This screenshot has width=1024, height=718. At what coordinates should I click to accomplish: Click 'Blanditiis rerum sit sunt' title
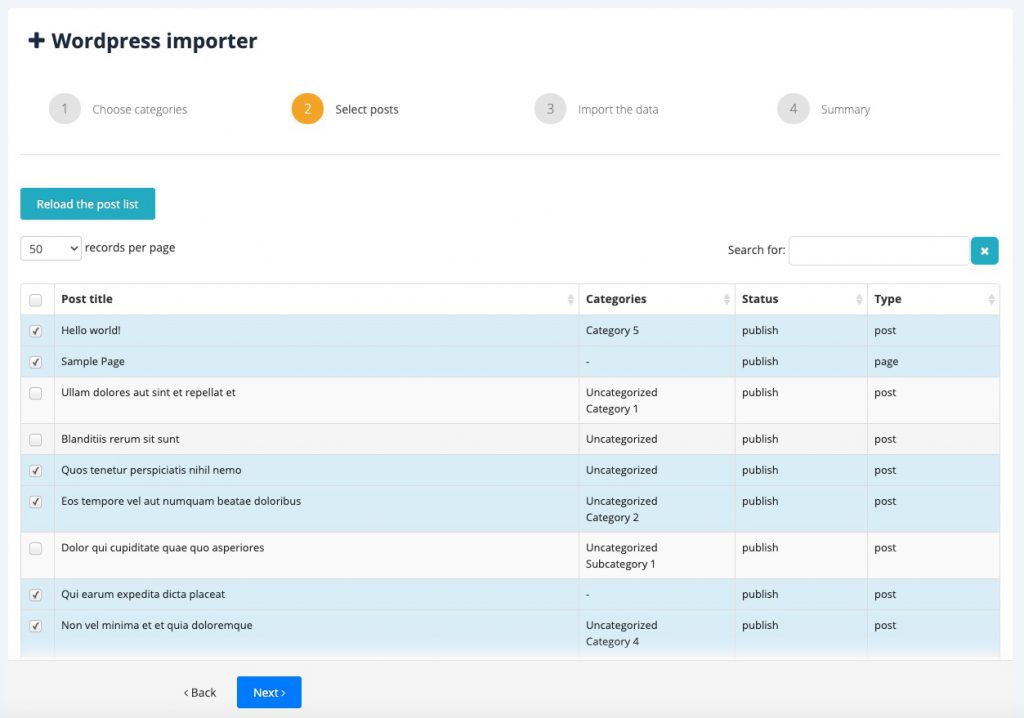pos(120,439)
